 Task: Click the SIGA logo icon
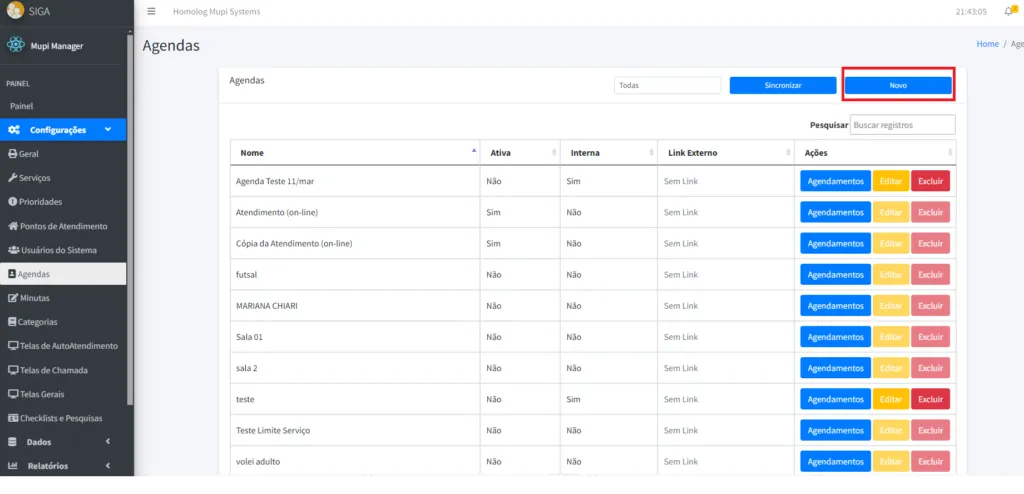(x=14, y=12)
